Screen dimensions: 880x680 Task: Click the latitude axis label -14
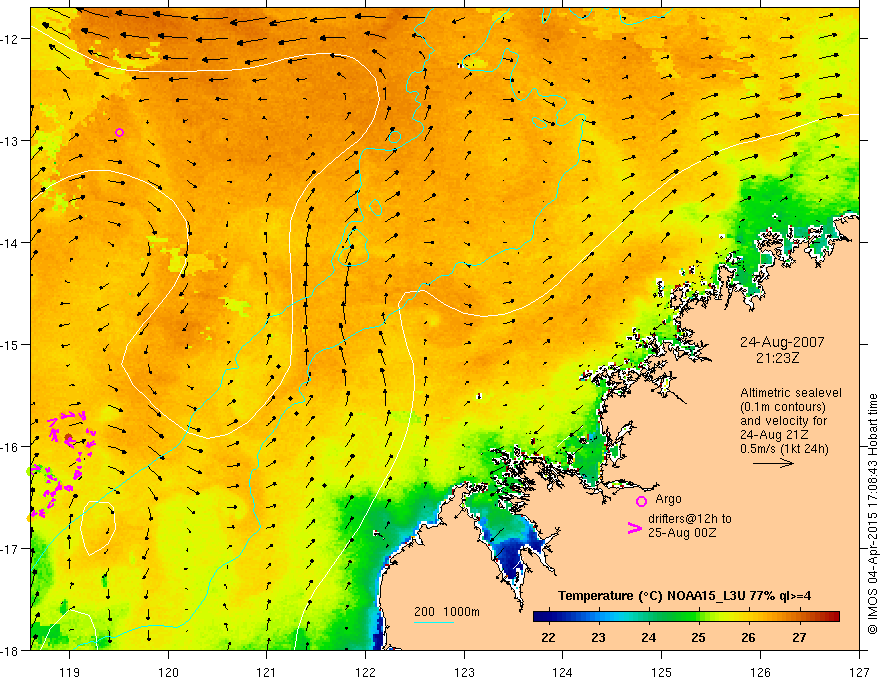11,243
